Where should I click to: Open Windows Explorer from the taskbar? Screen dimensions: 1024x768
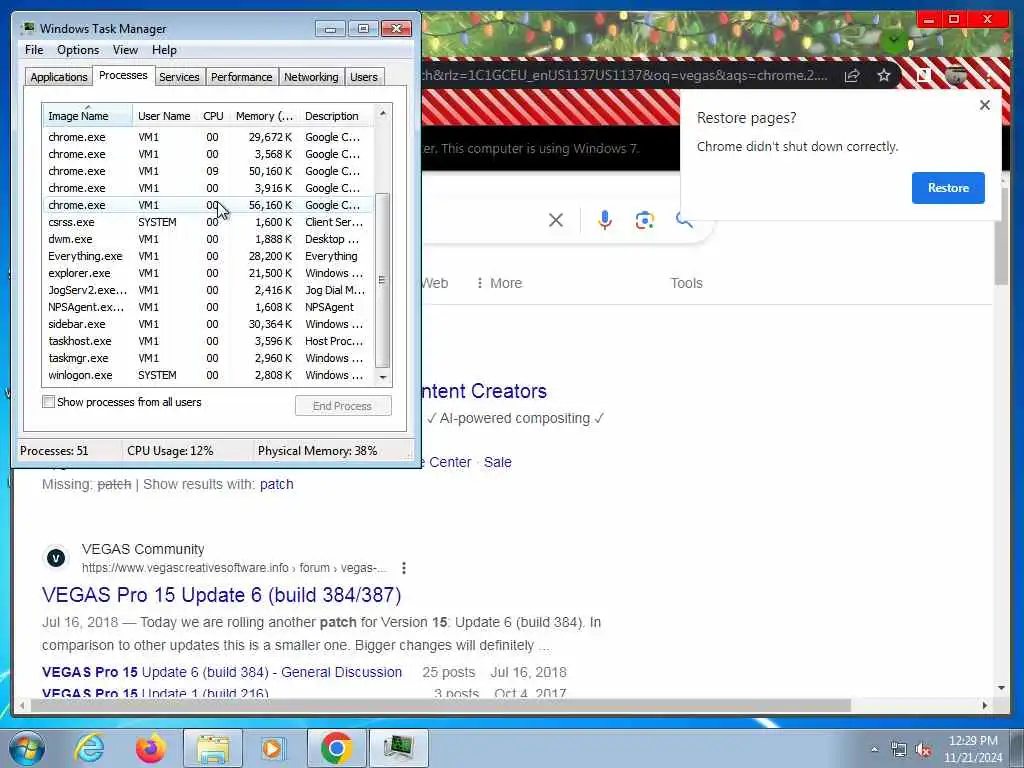tap(212, 749)
